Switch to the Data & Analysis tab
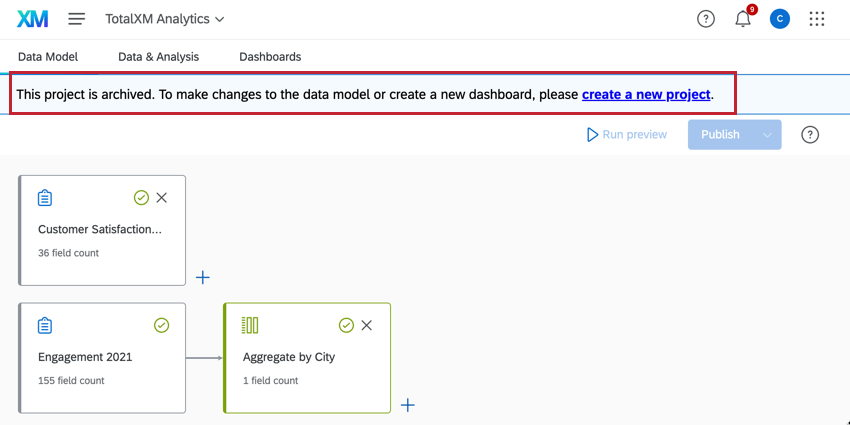The width and height of the screenshot is (850, 425). [x=158, y=57]
